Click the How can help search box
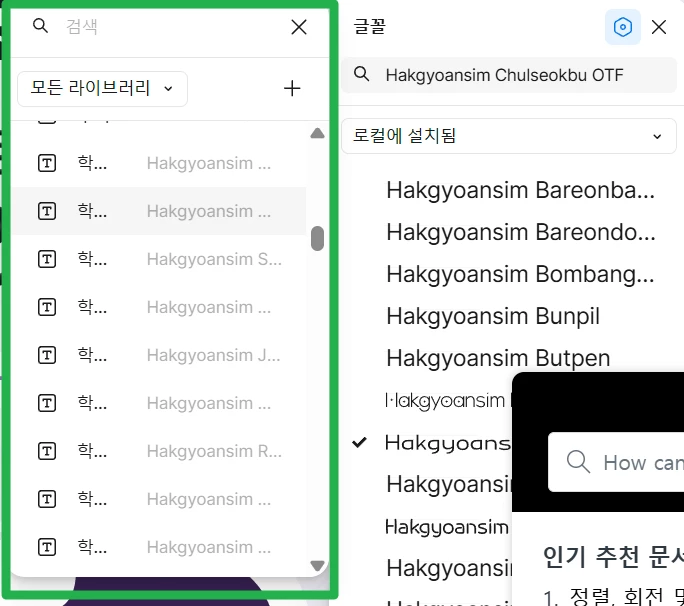684x606 pixels. [x=616, y=462]
